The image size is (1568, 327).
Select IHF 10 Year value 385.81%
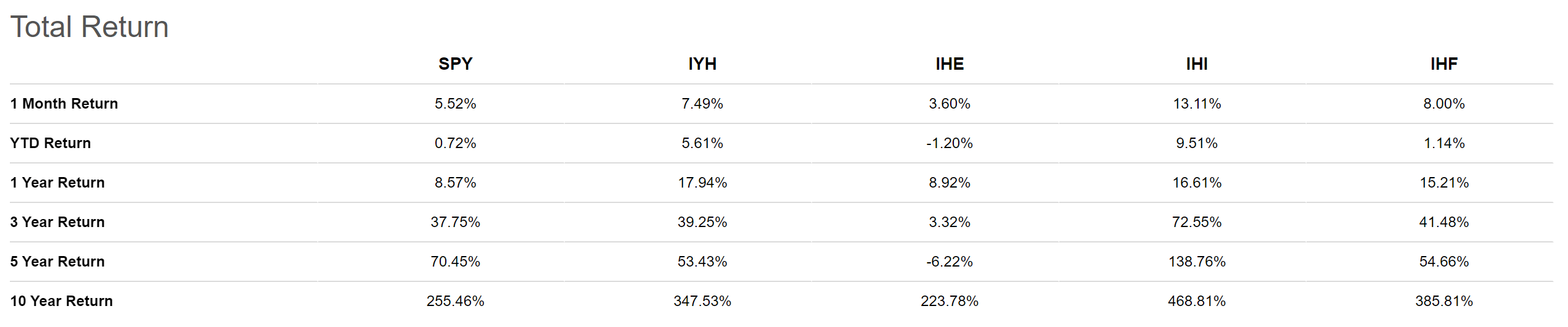coord(1444,301)
